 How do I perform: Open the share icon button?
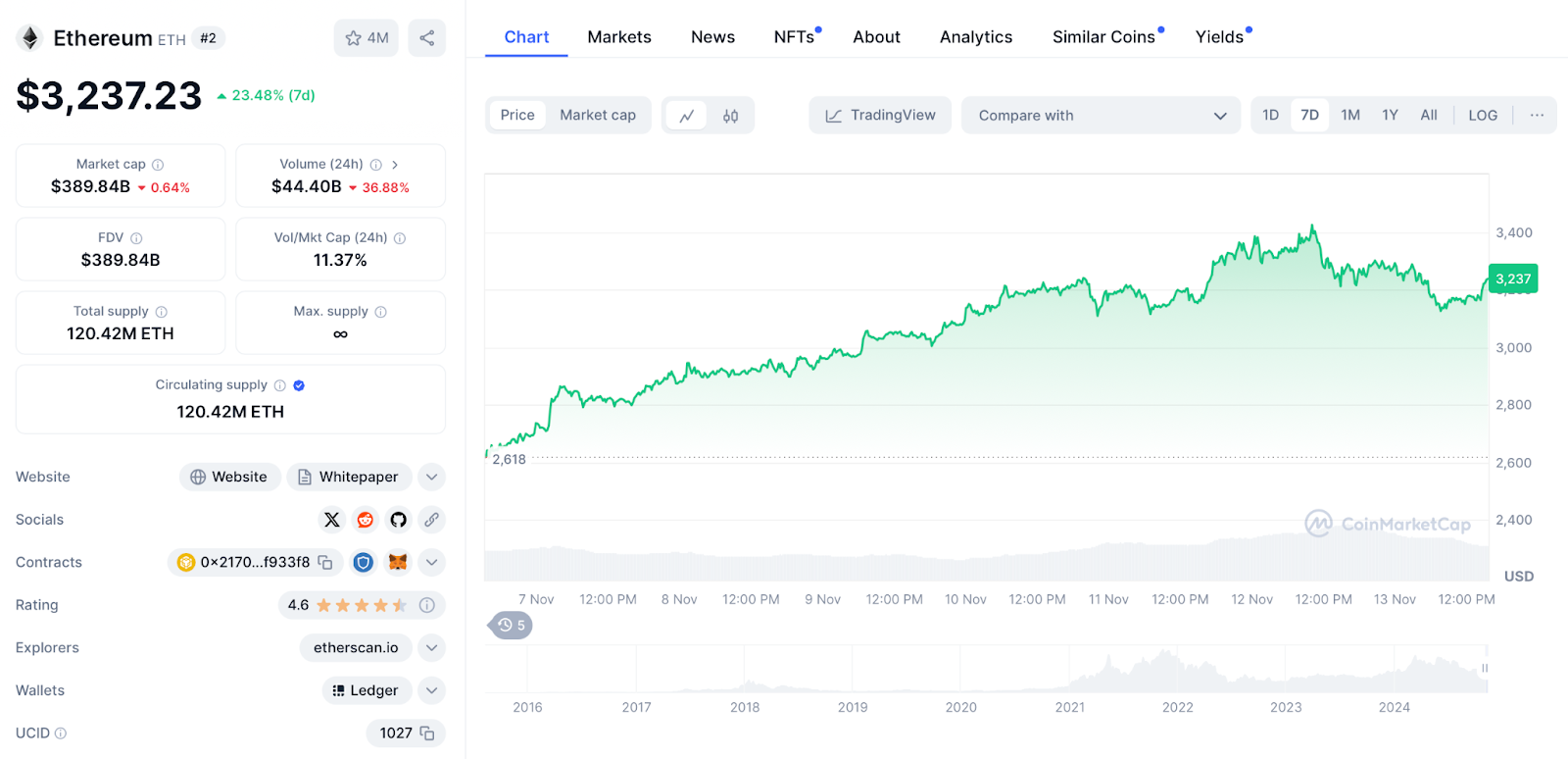(427, 38)
